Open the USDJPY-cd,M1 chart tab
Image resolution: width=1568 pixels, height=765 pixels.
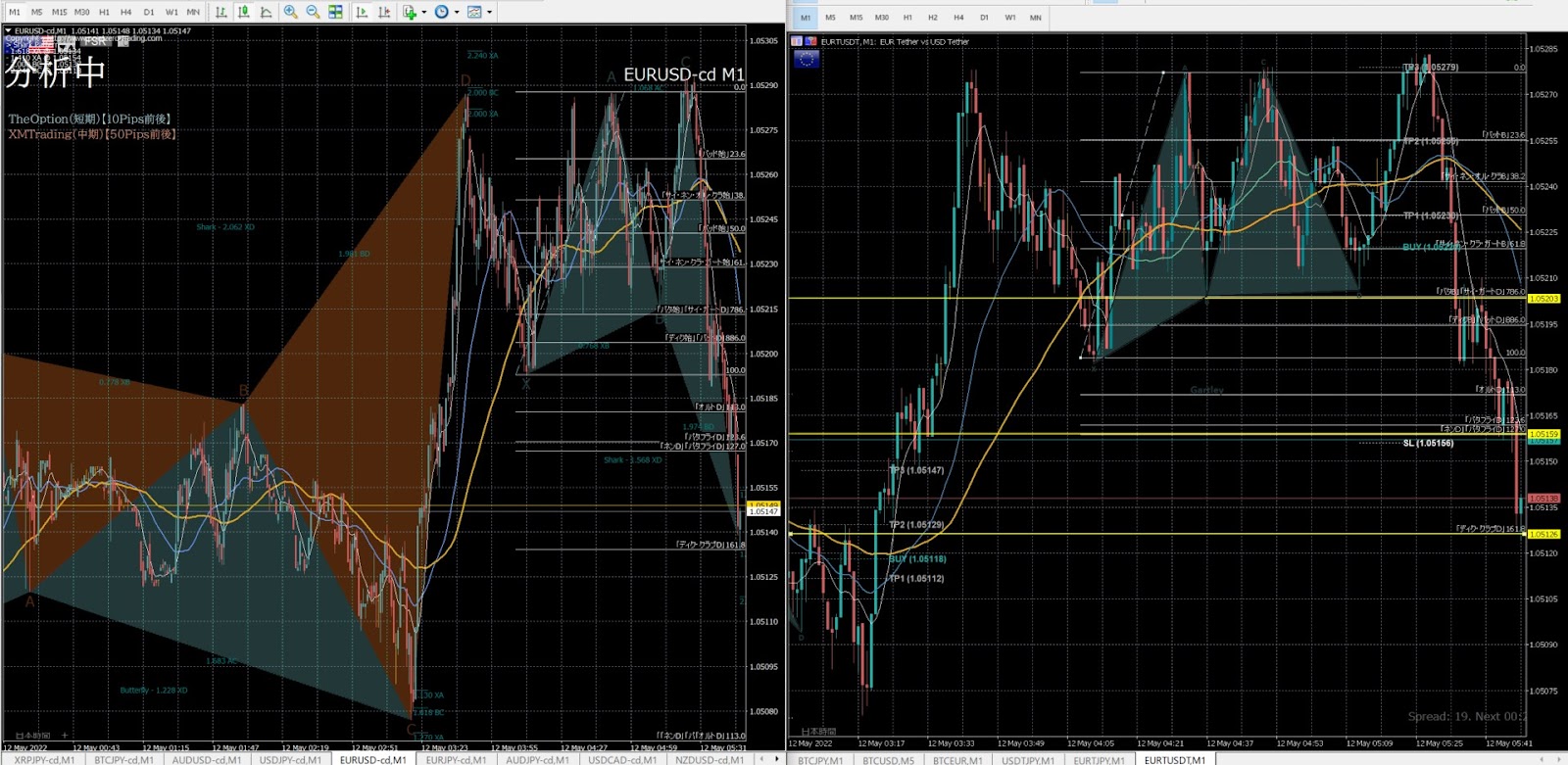(290, 759)
